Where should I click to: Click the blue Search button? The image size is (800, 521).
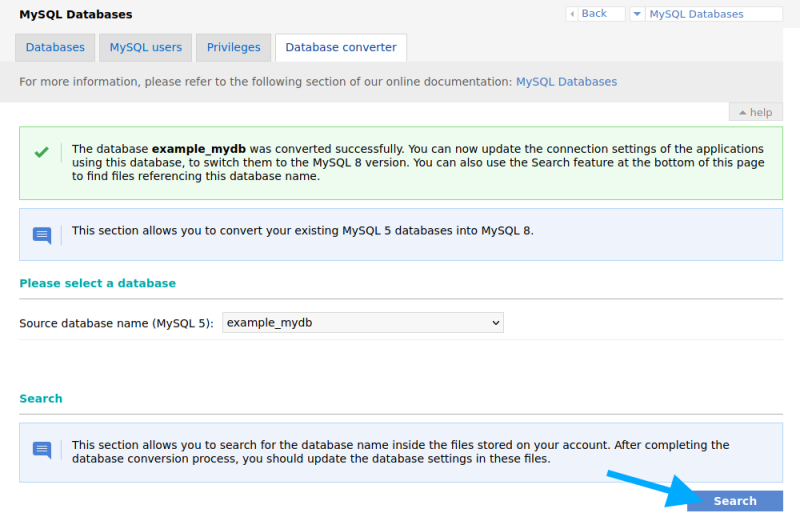(x=735, y=501)
